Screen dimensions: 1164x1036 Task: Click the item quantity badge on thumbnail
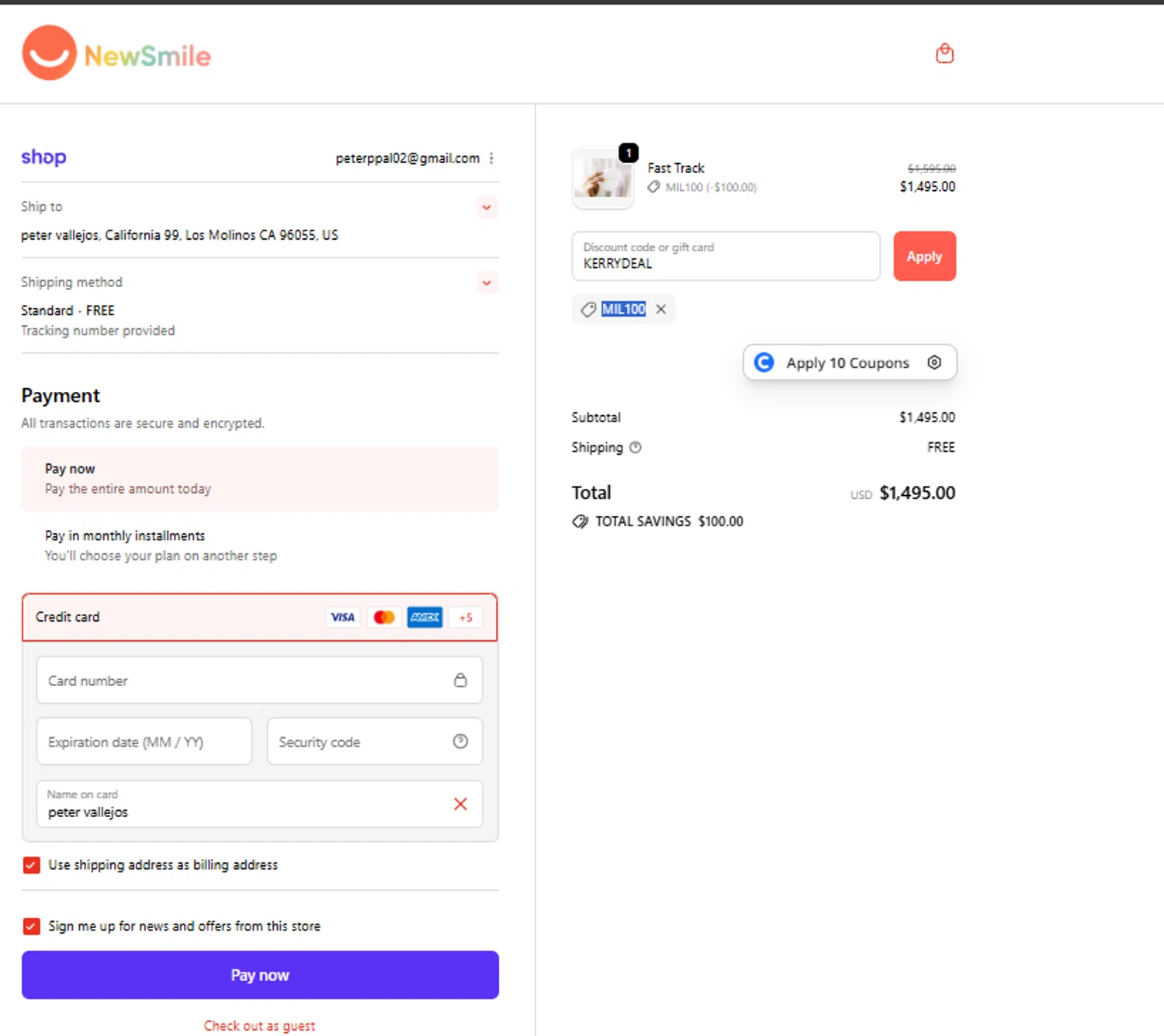pos(629,153)
